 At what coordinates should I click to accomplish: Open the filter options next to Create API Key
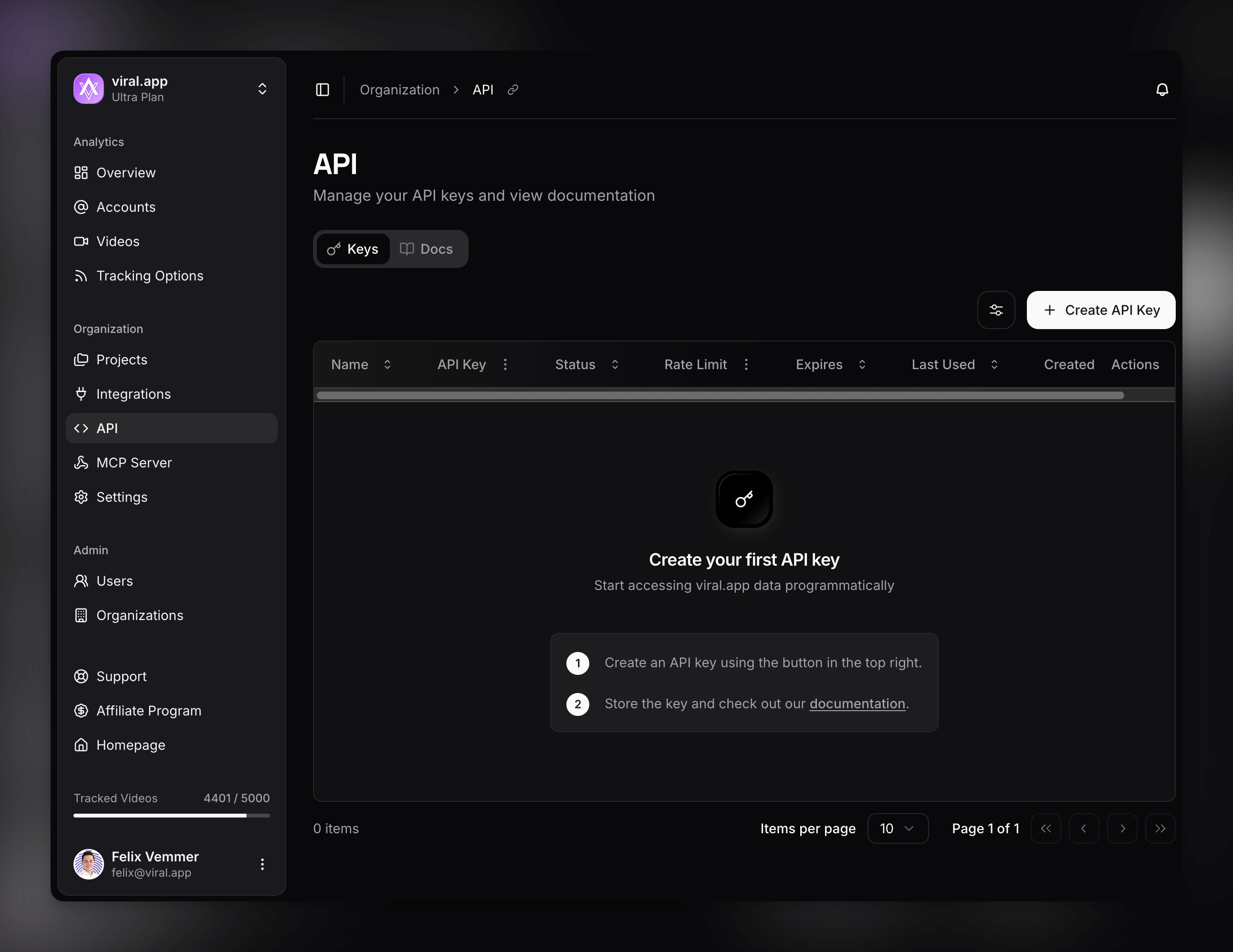tap(996, 310)
